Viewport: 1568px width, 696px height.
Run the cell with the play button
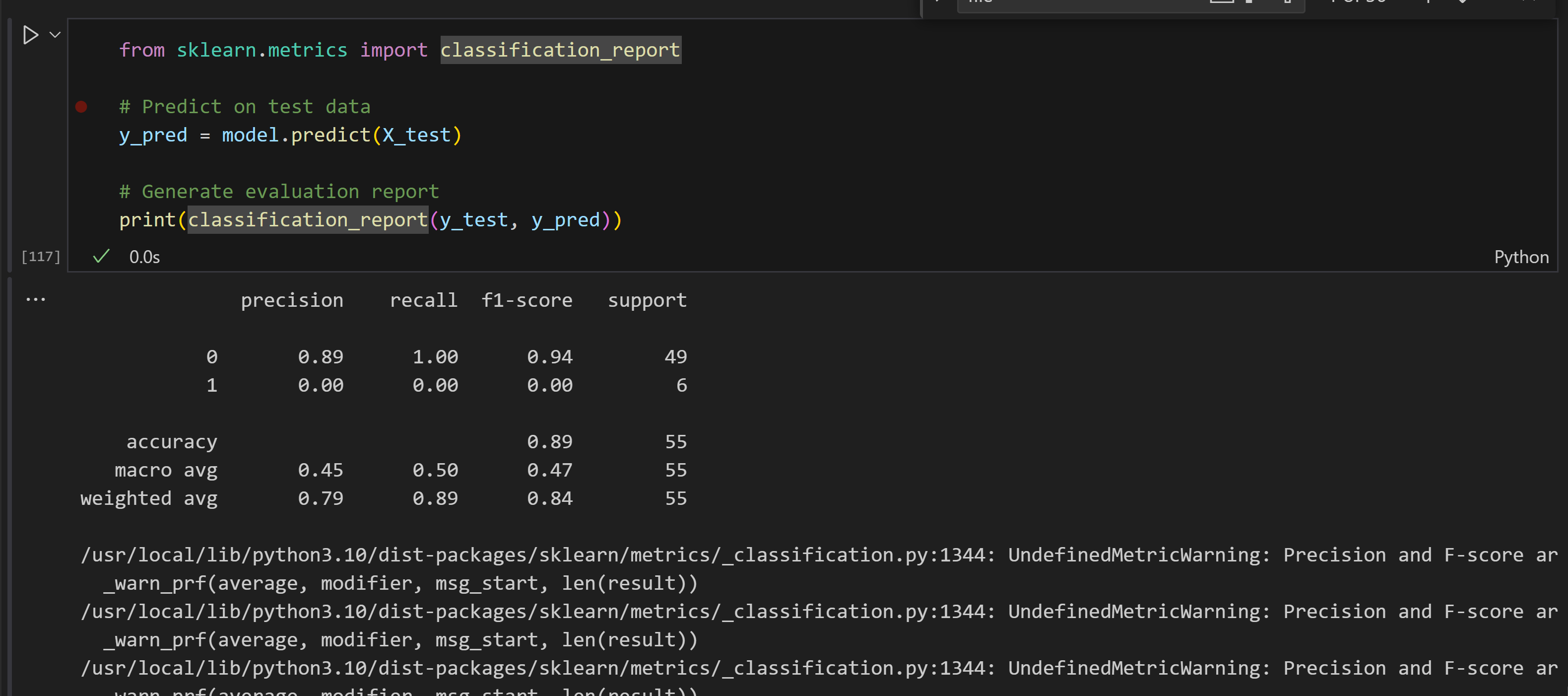pos(30,35)
